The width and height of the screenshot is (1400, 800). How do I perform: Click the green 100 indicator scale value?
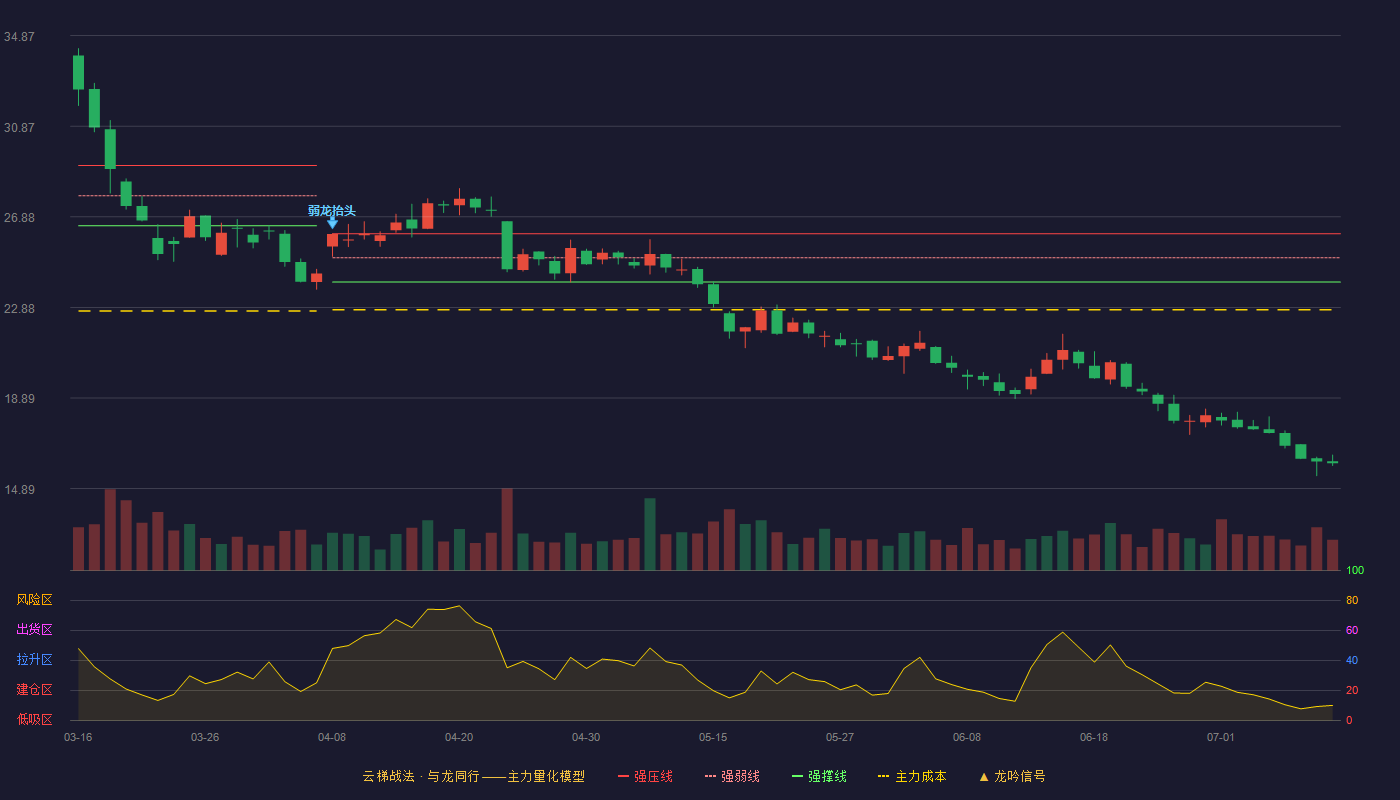pos(1355,571)
